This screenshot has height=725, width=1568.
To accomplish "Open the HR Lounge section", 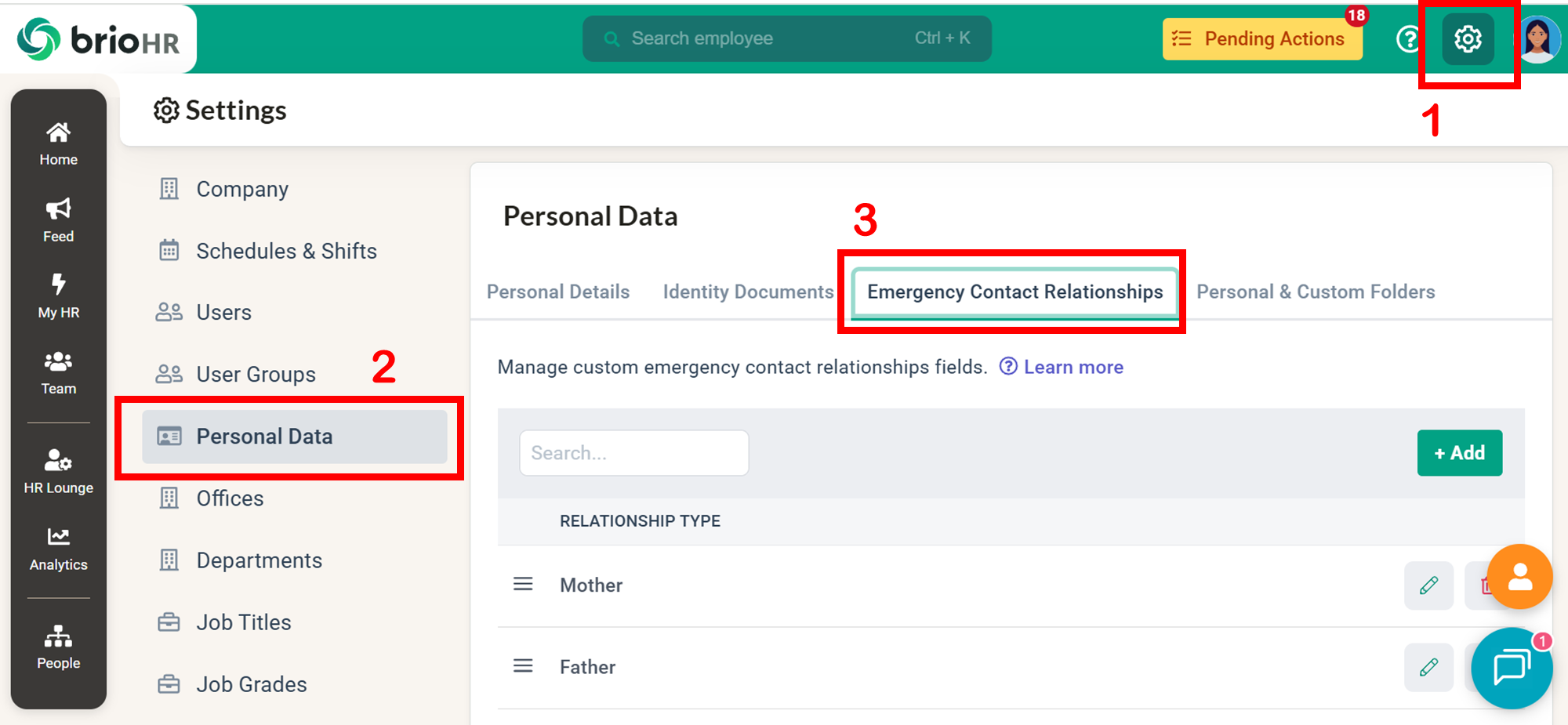I will (59, 472).
